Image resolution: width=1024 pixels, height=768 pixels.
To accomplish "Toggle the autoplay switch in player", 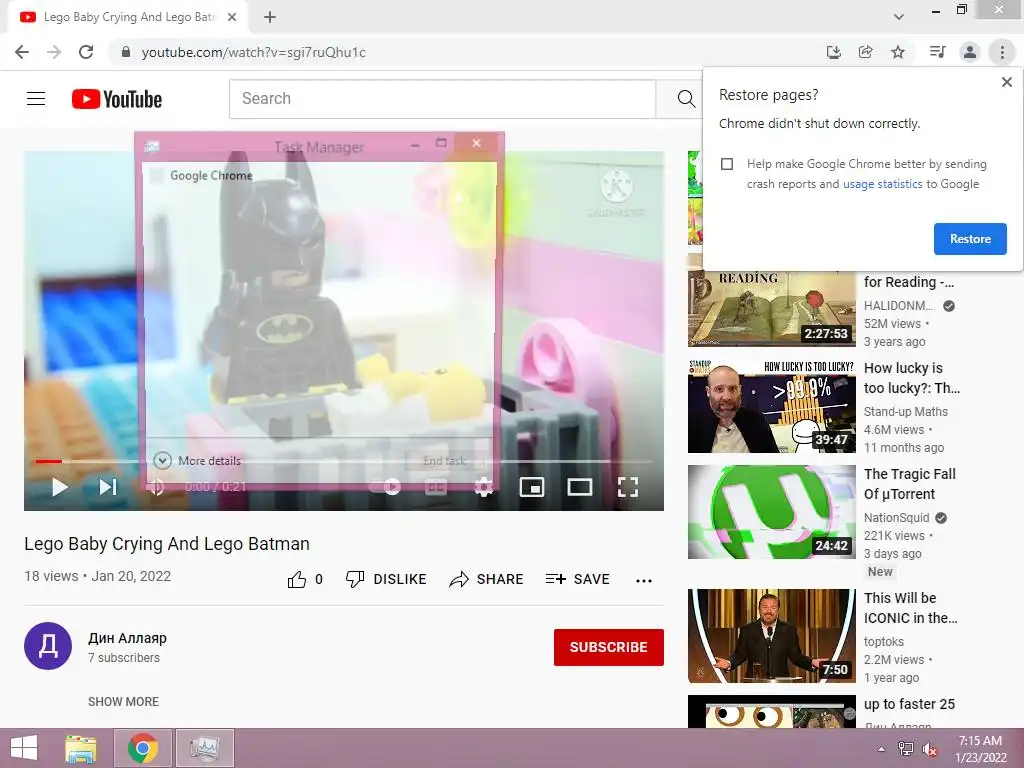I will pyautogui.click(x=385, y=487).
